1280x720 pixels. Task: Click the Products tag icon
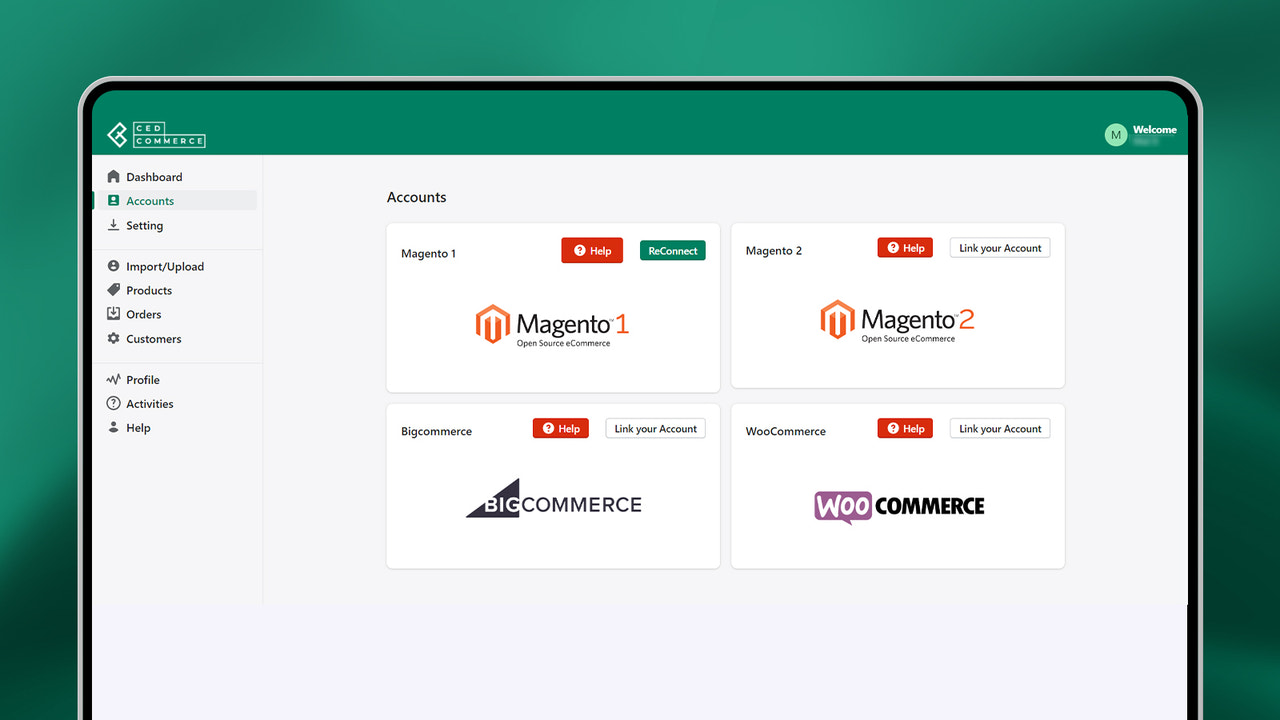[x=113, y=290]
